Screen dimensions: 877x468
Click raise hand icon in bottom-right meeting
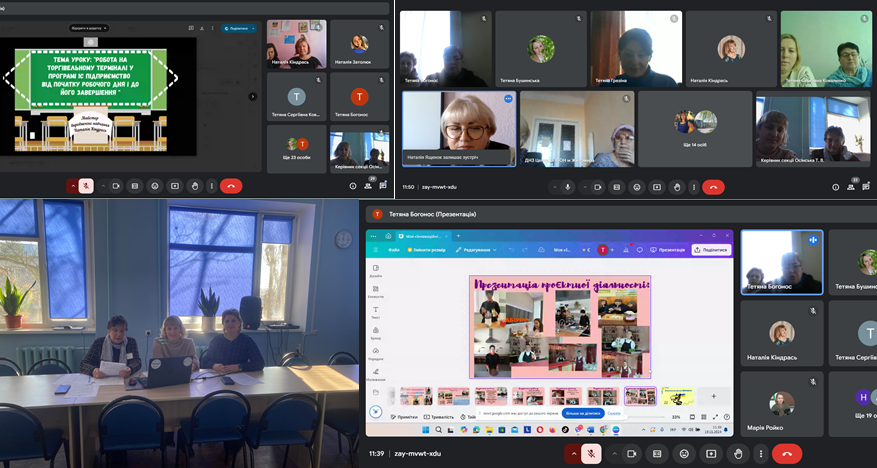tap(736, 453)
